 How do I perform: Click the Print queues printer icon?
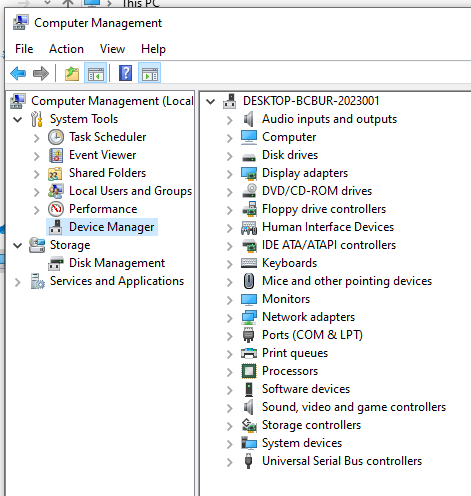pos(249,353)
